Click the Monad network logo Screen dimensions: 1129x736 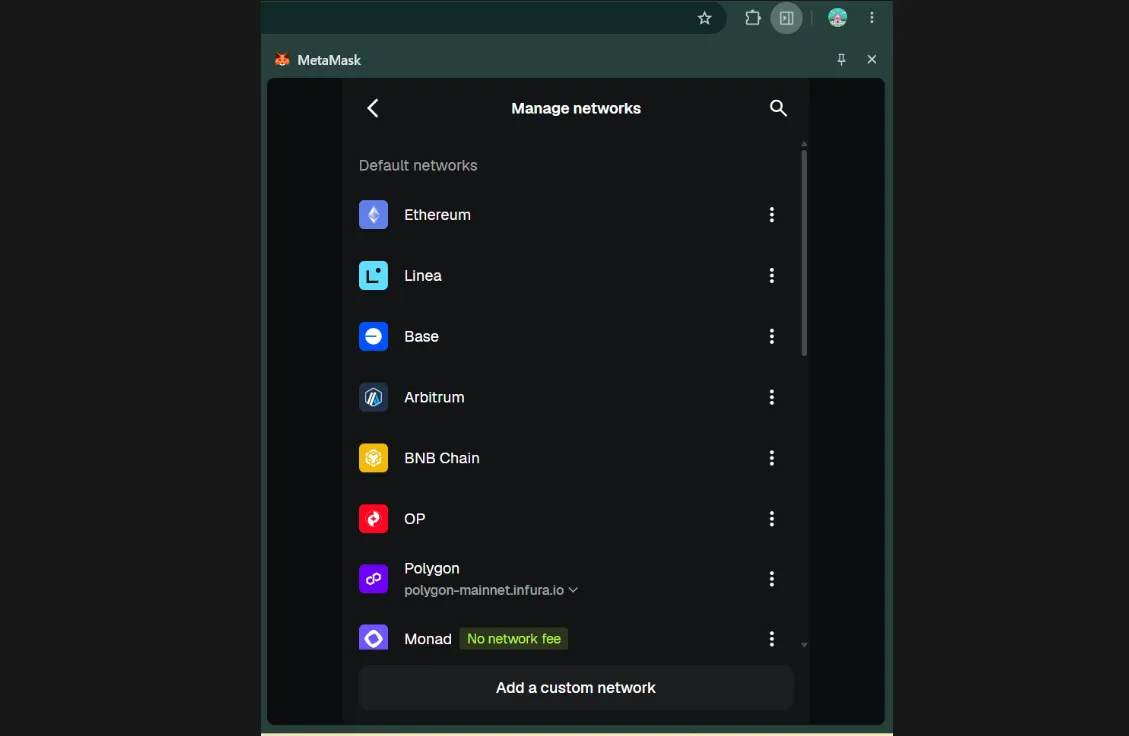[x=373, y=637]
